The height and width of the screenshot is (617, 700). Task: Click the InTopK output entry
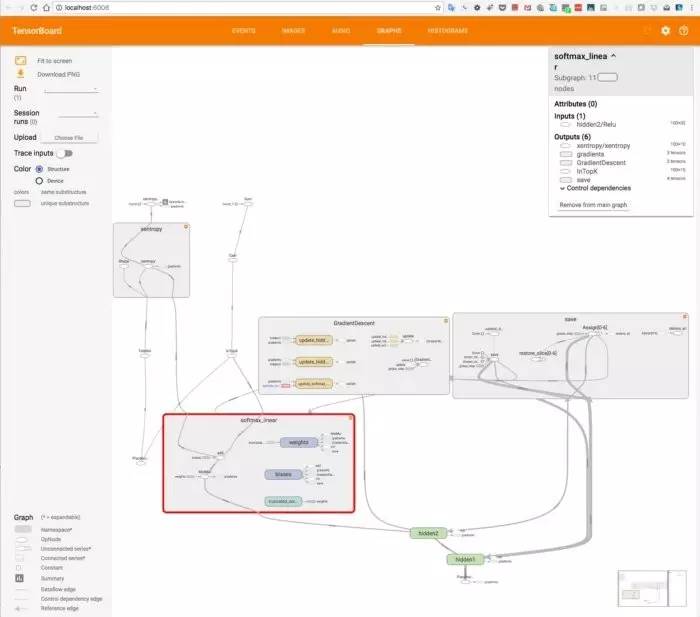point(587,171)
